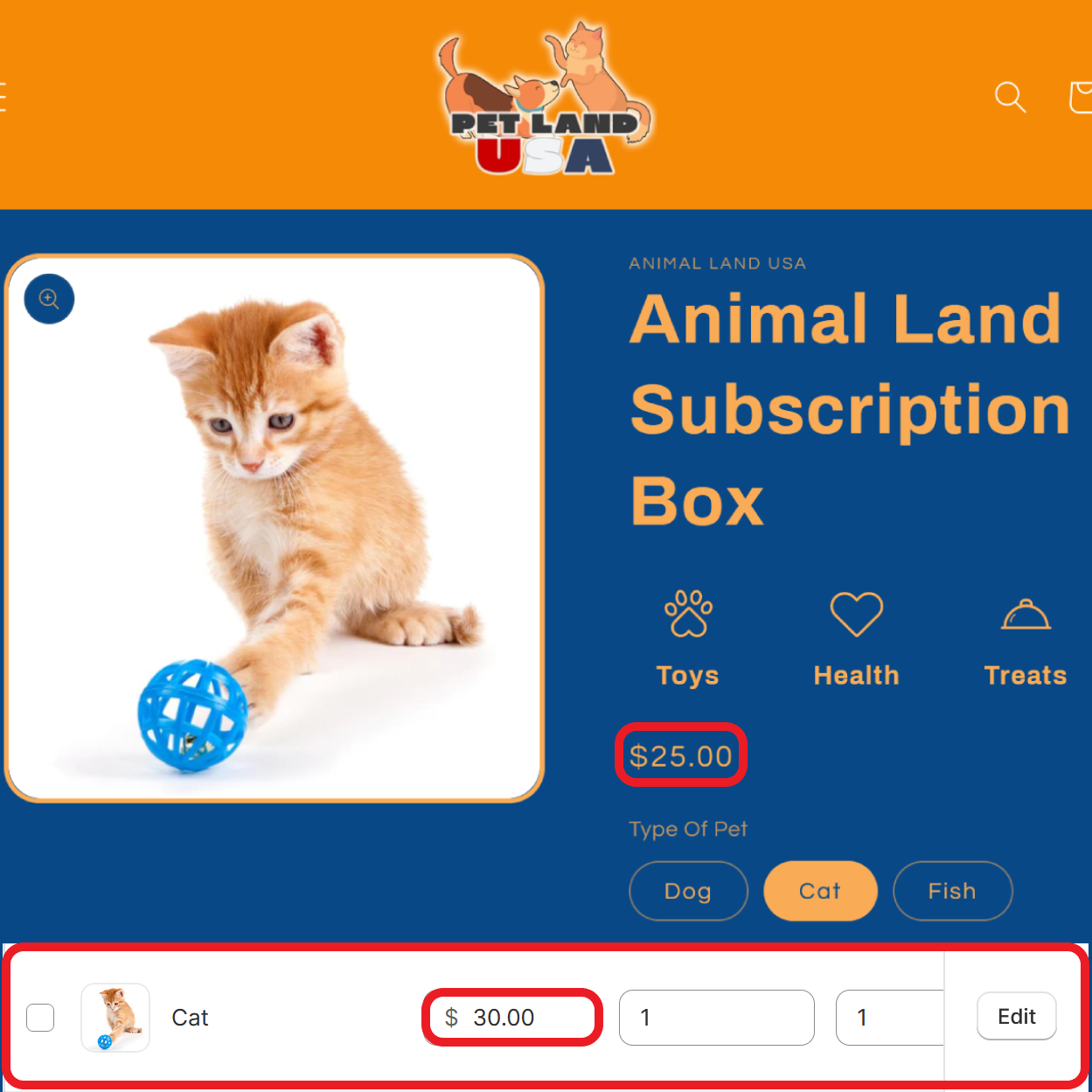The image size is (1092, 1092).
Task: Select the Fish pet type option
Action: [x=952, y=891]
